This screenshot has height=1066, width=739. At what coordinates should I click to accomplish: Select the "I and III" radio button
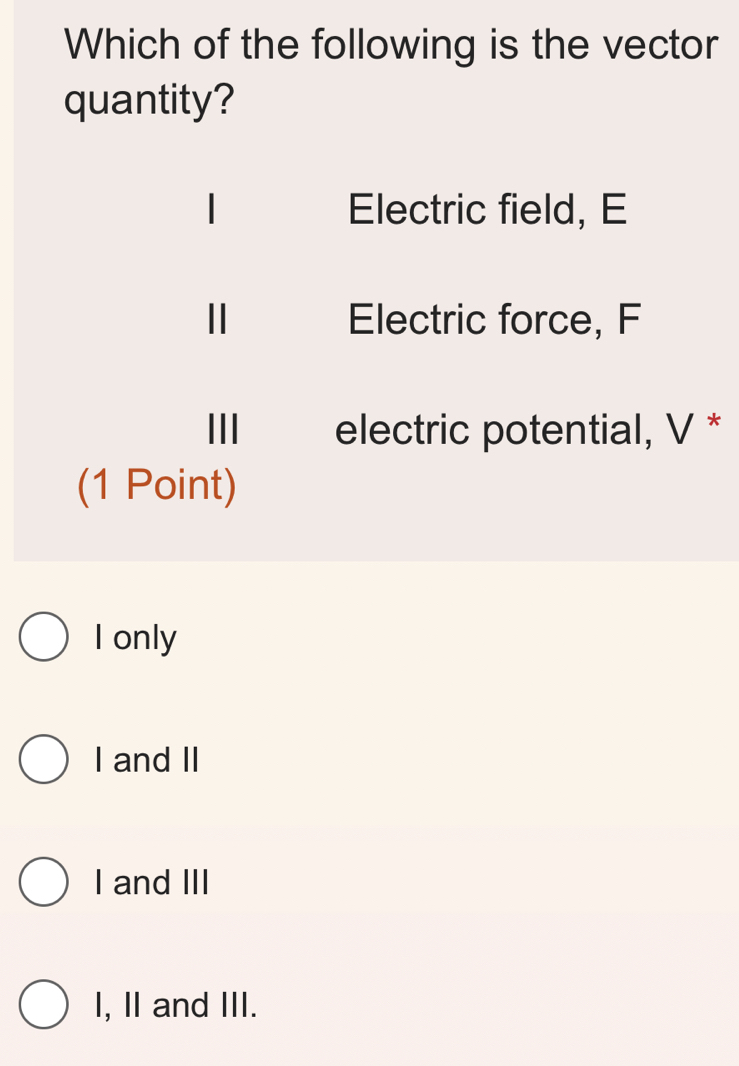(43, 882)
